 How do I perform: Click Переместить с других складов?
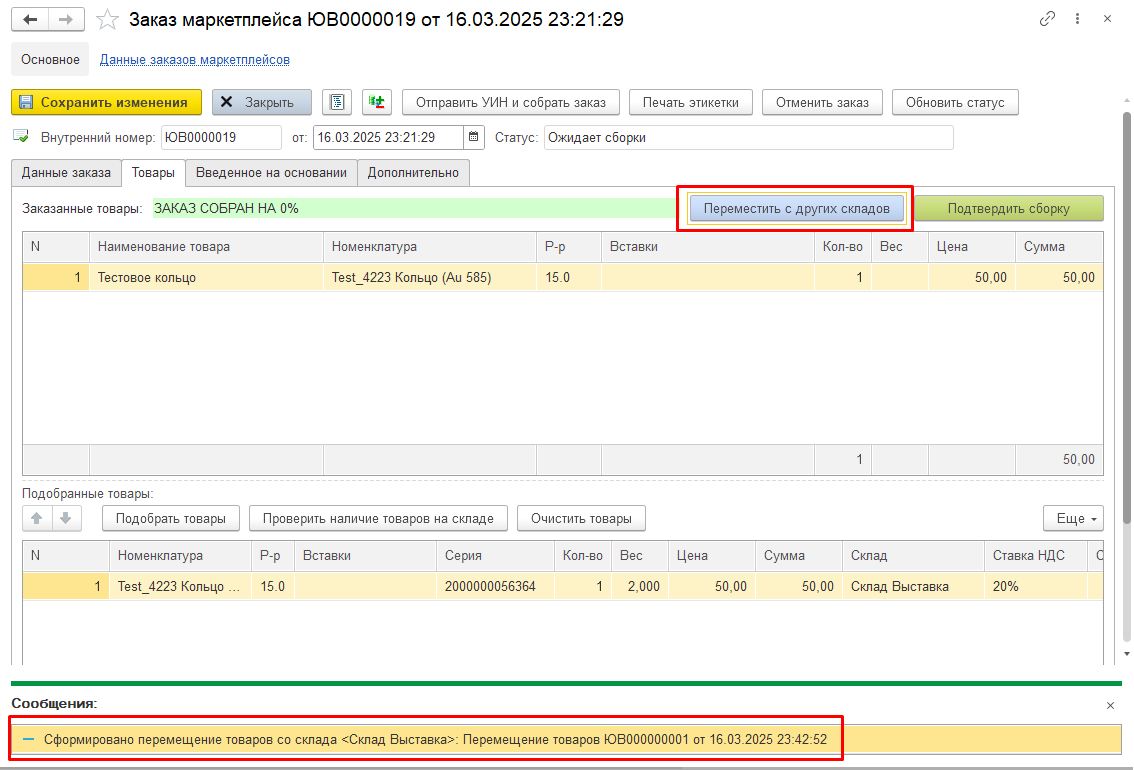796,208
